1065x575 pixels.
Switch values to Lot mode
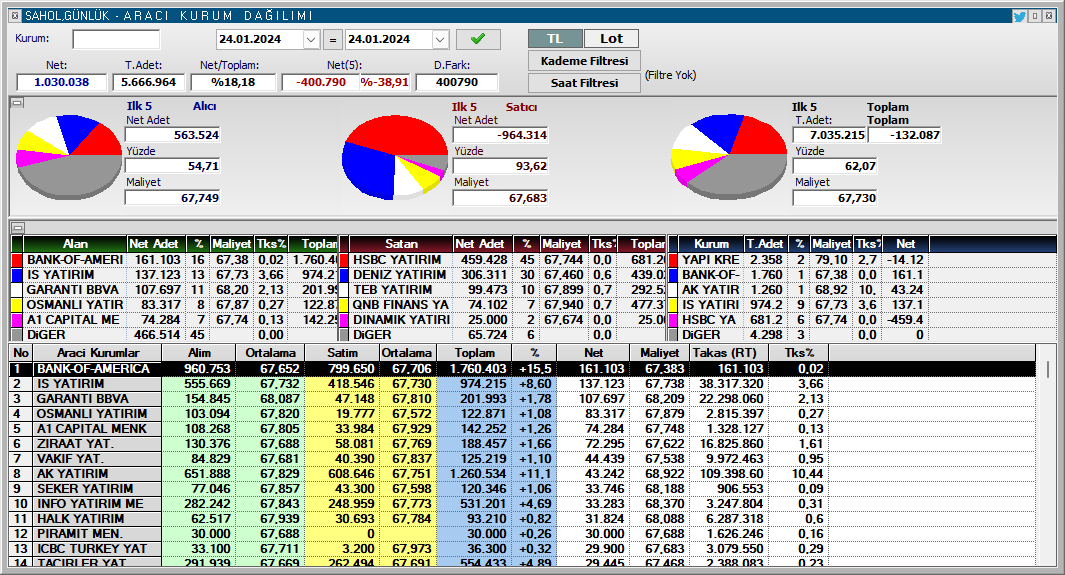(x=611, y=39)
